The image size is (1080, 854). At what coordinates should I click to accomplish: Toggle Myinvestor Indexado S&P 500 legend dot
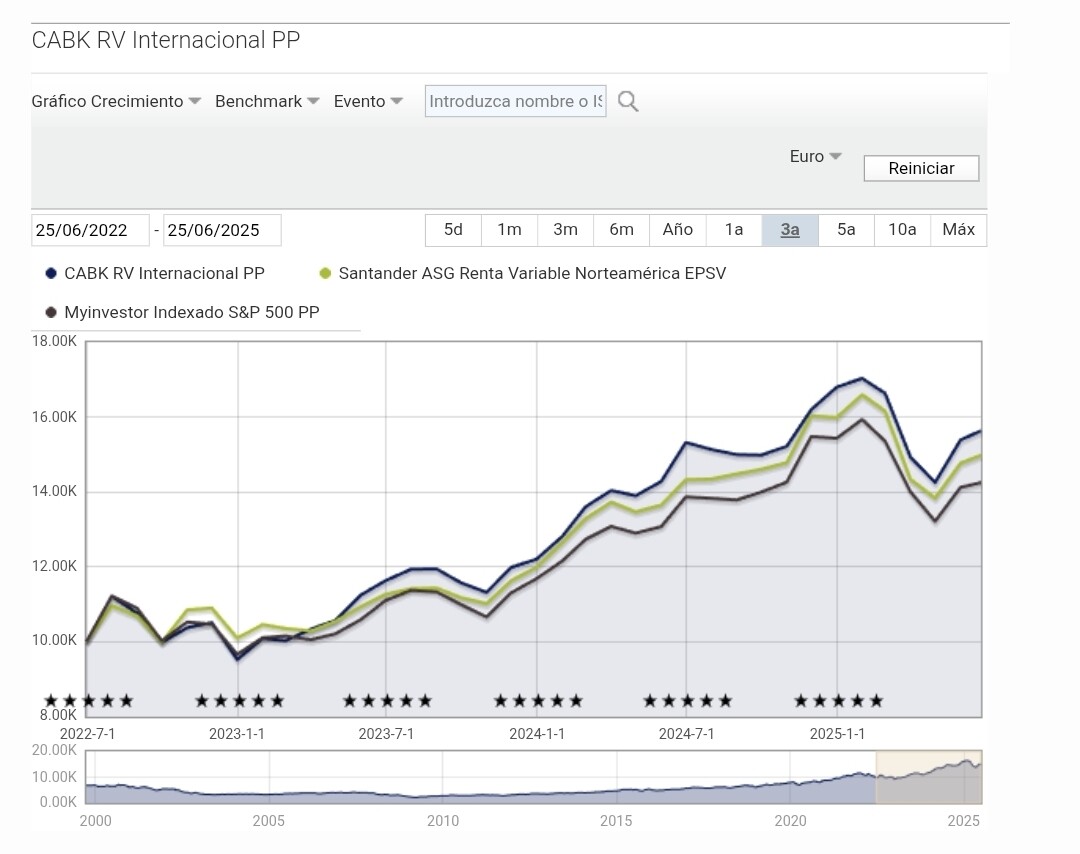(x=50, y=312)
